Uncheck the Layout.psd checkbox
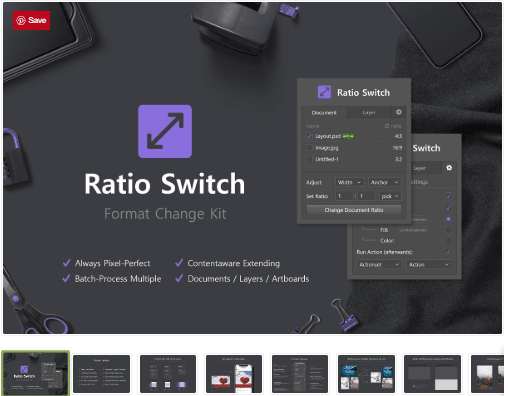 [309, 136]
